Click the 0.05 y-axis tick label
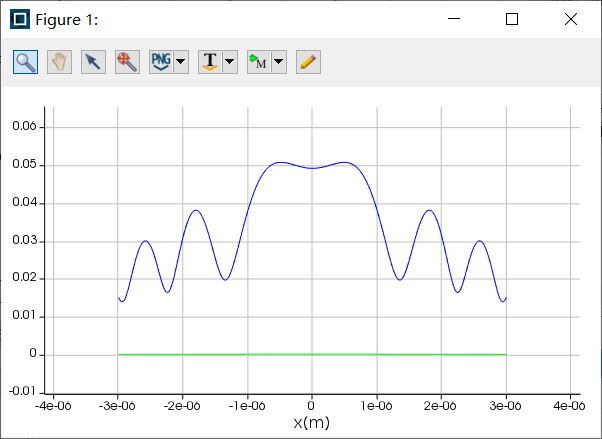The width and height of the screenshot is (602, 439). click(x=24, y=164)
